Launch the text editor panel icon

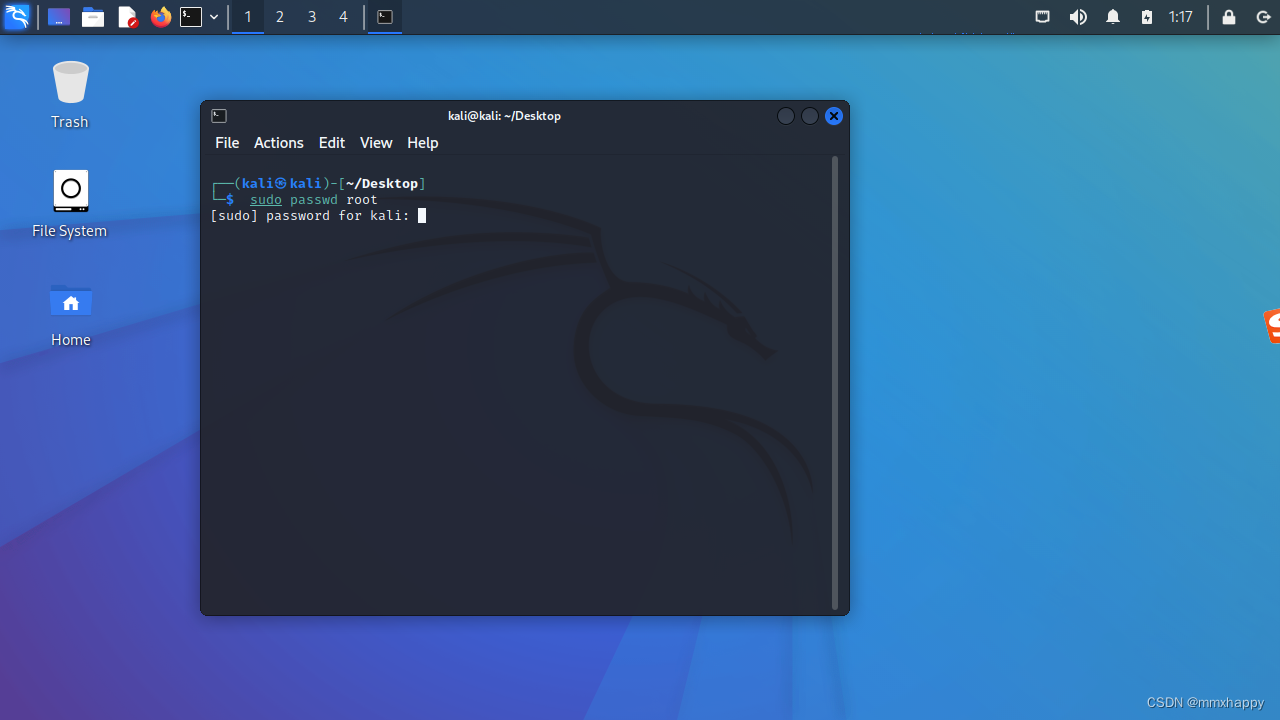(127, 17)
